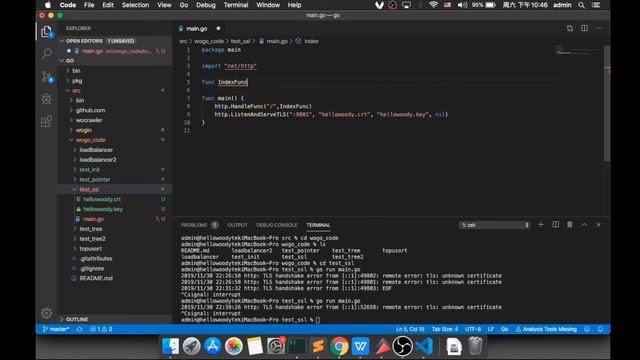Click test_ssl in the breadcrumb path

click(x=240, y=41)
